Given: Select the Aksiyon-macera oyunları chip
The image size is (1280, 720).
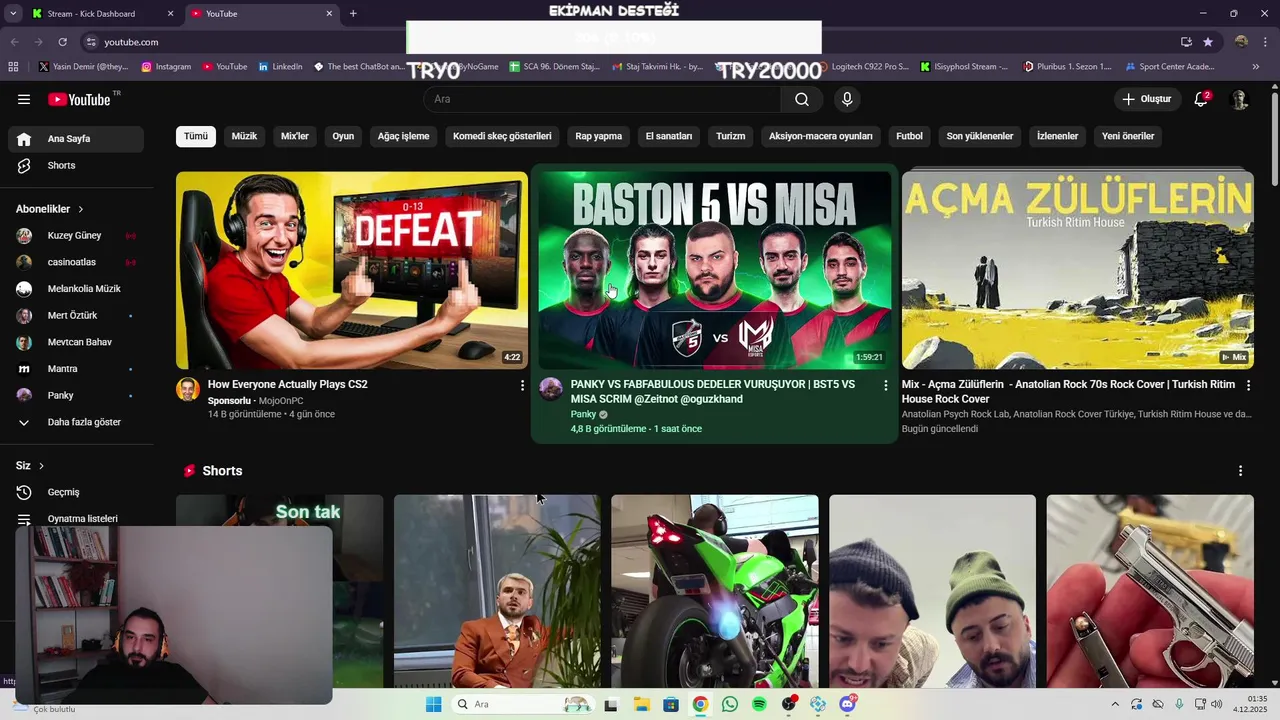Looking at the screenshot, I should pyautogui.click(x=820, y=136).
